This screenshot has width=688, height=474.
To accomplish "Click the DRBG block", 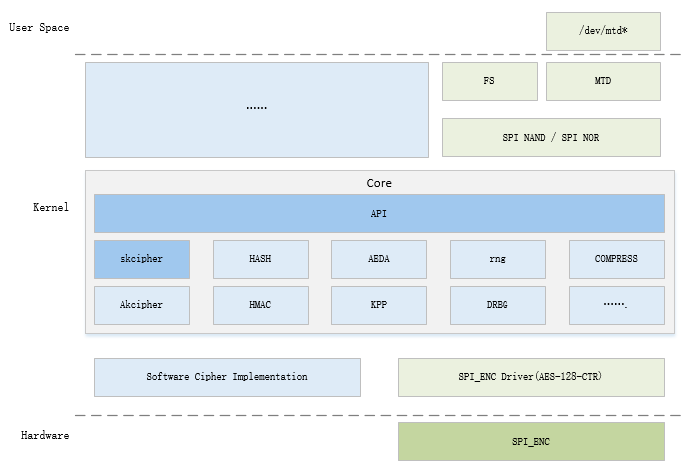I will coord(497,305).
